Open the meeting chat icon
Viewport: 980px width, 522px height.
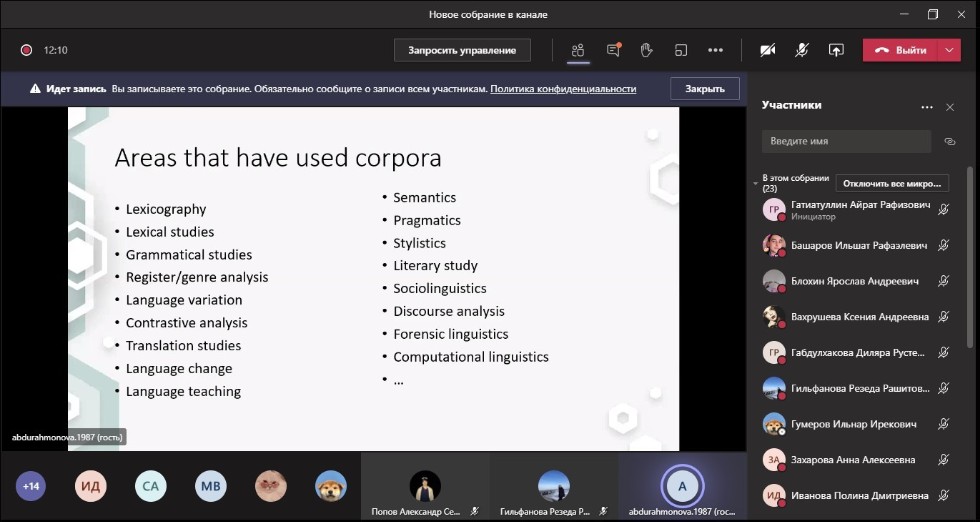[x=613, y=50]
